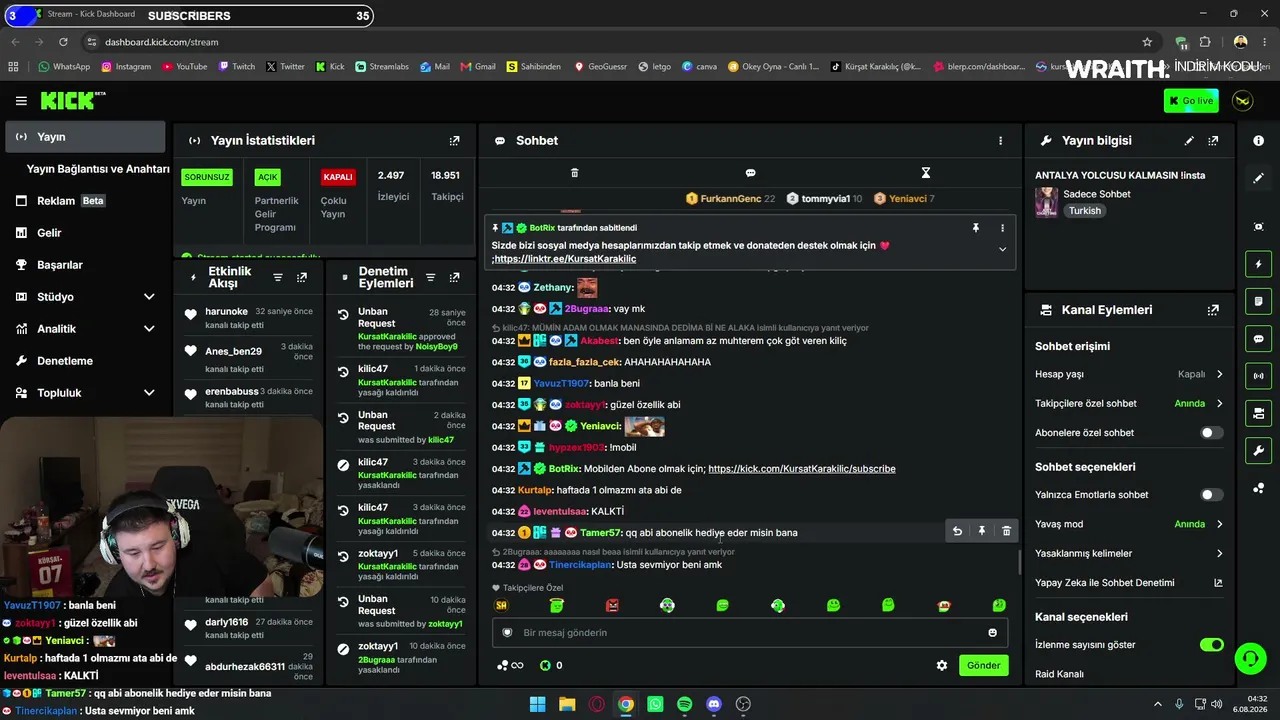
Task: Open the profile avatar menu
Action: tap(1243, 101)
